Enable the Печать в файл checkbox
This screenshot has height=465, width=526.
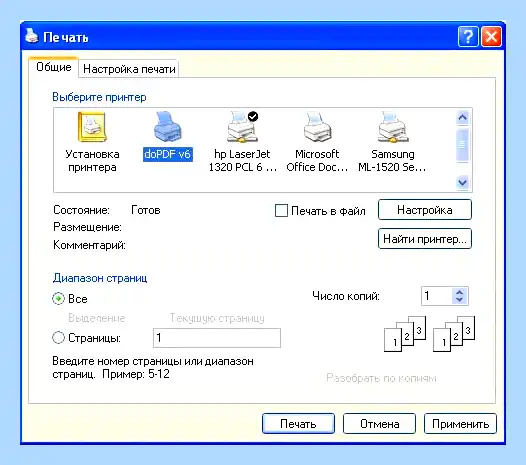tap(281, 211)
